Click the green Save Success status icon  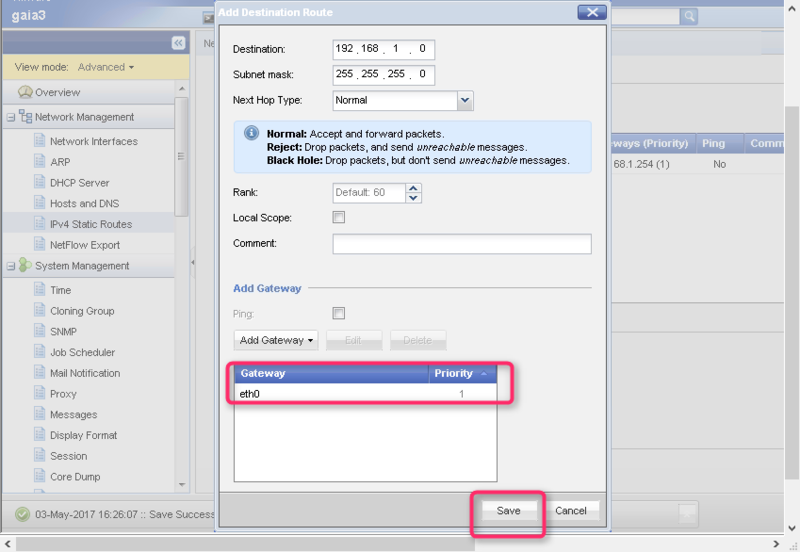pos(22,514)
